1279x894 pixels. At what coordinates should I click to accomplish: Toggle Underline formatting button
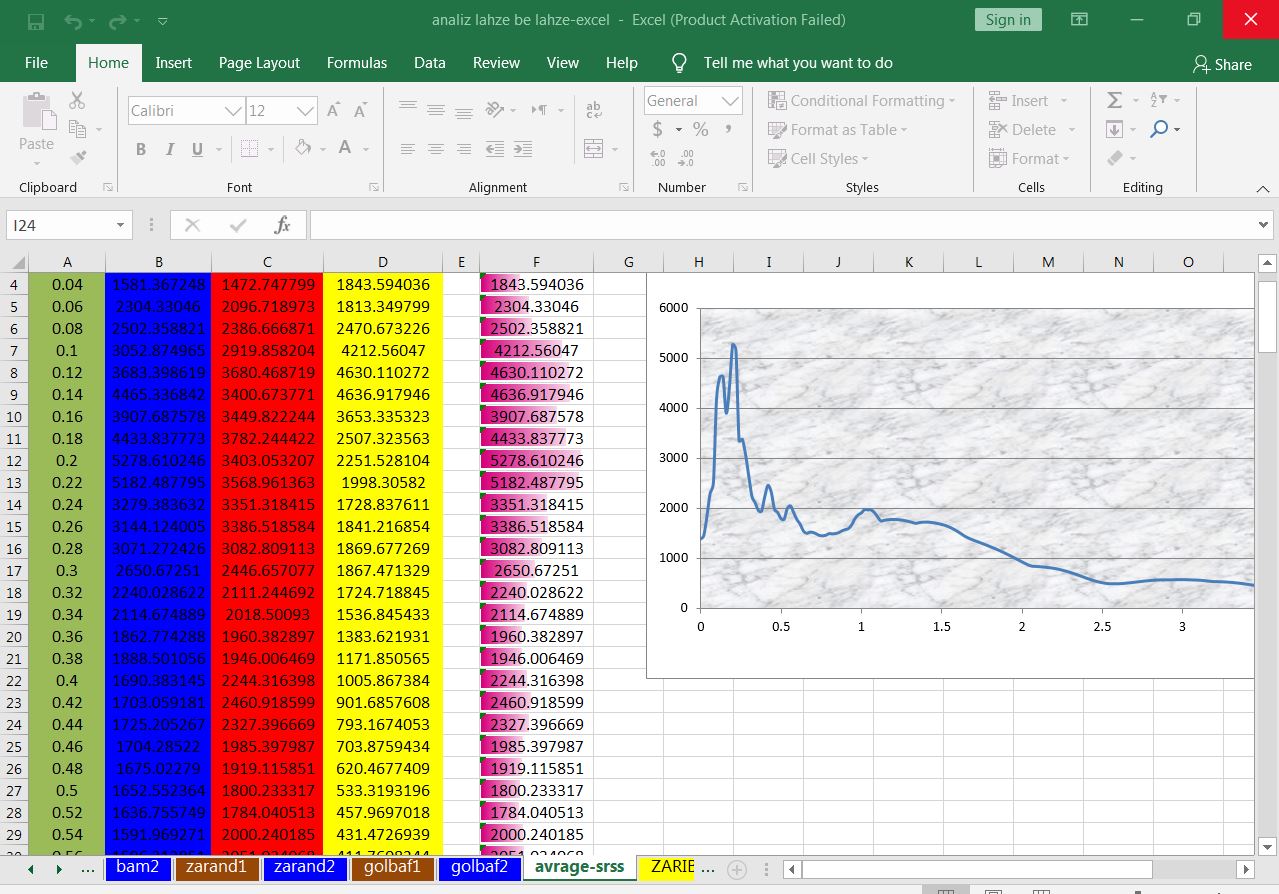tap(197, 149)
